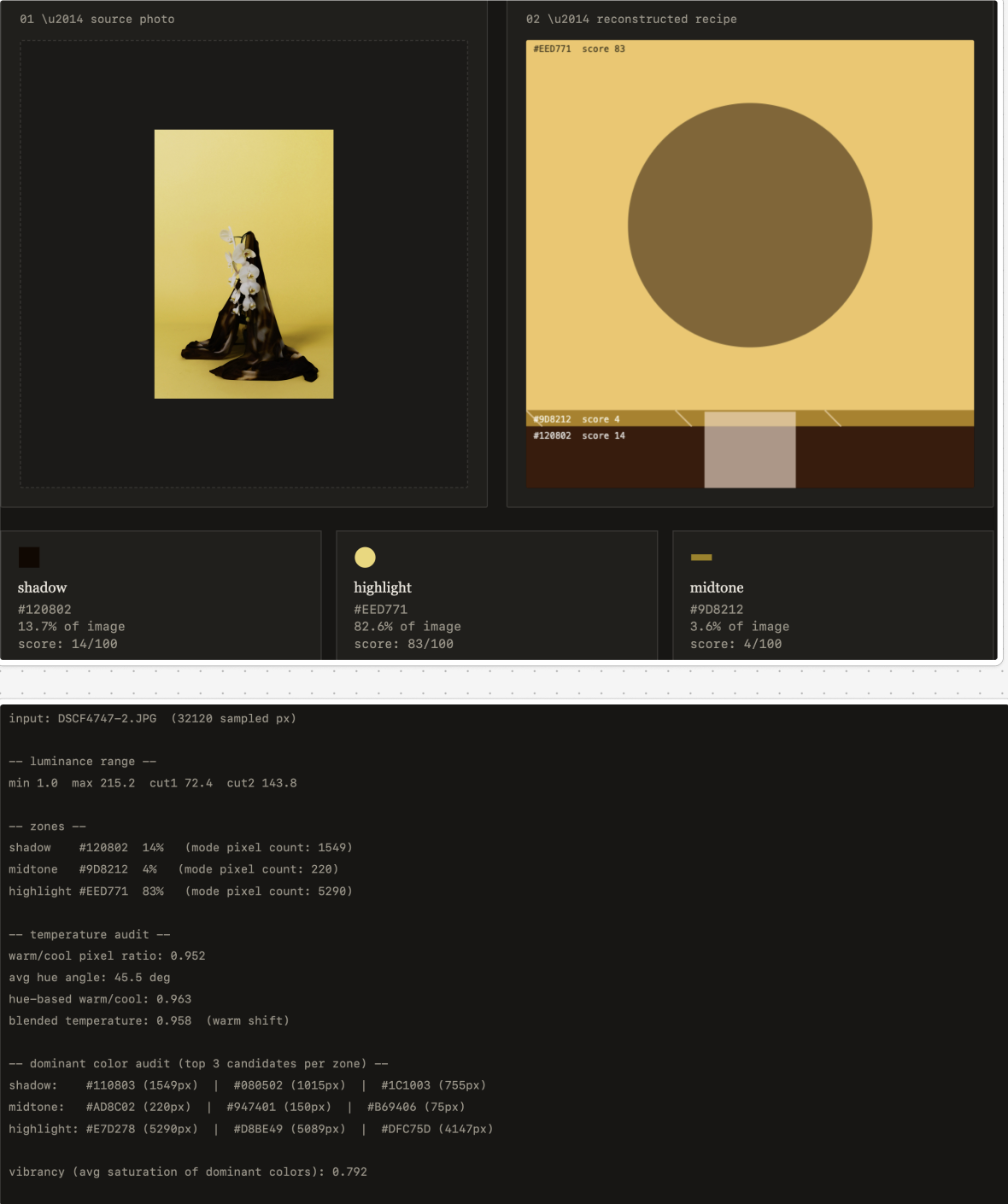
Task: Select the '02 — reconstructed recipe' heading
Action: (x=631, y=19)
